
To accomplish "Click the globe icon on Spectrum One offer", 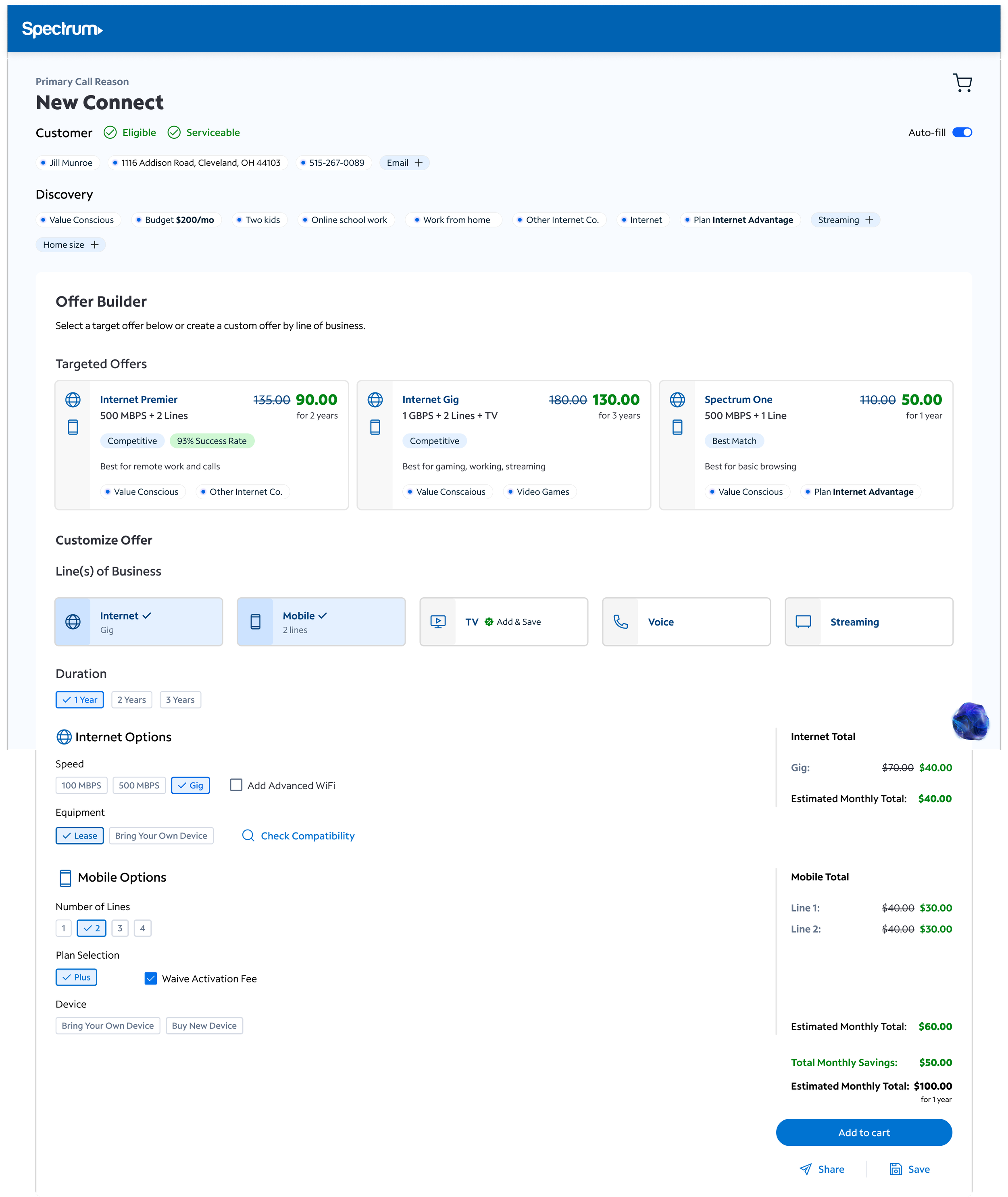I will pos(678,400).
